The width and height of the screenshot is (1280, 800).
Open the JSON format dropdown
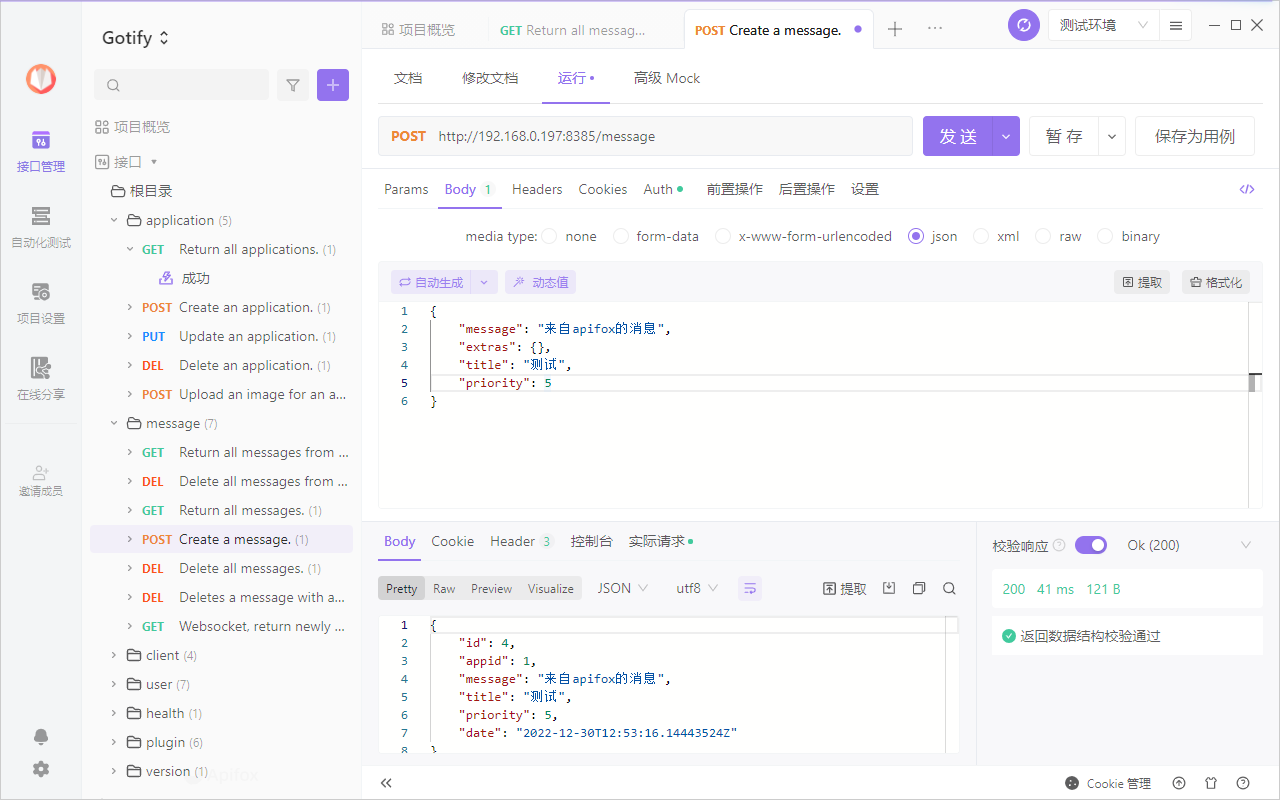(x=623, y=588)
